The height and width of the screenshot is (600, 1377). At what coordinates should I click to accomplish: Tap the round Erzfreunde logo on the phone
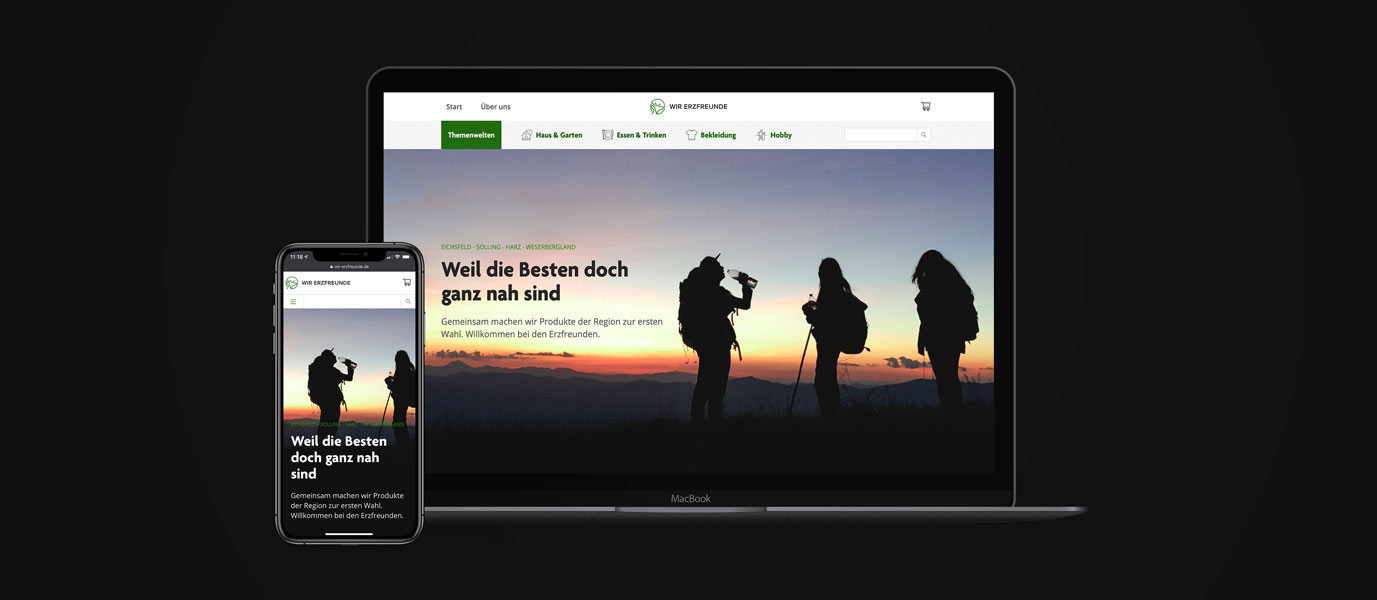(x=292, y=283)
